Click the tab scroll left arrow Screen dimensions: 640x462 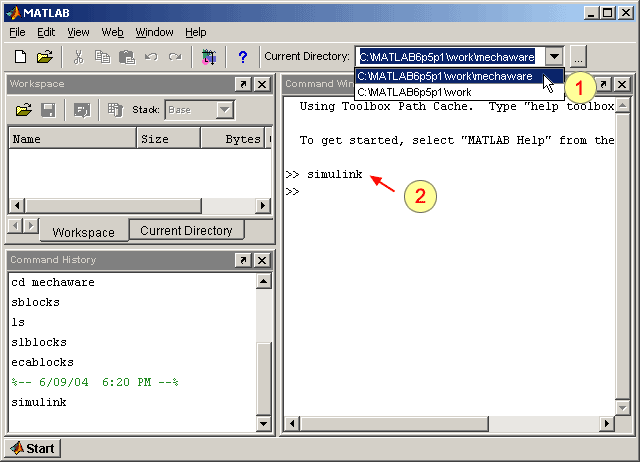point(15,225)
